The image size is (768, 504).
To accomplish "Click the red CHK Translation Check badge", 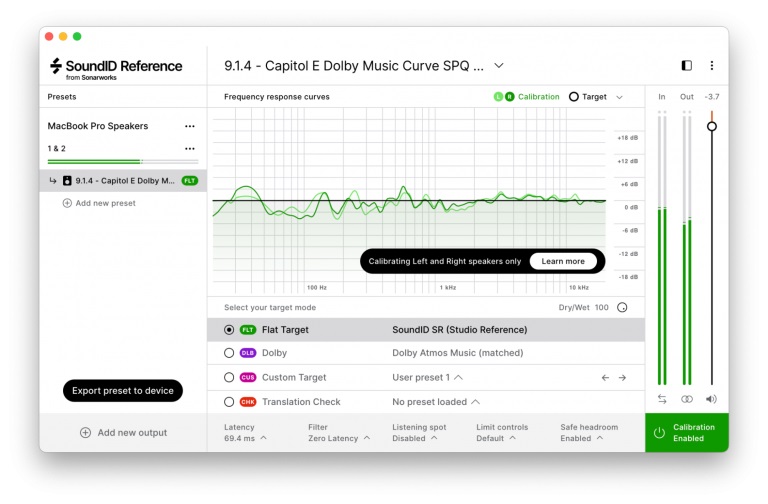I will (x=248, y=402).
